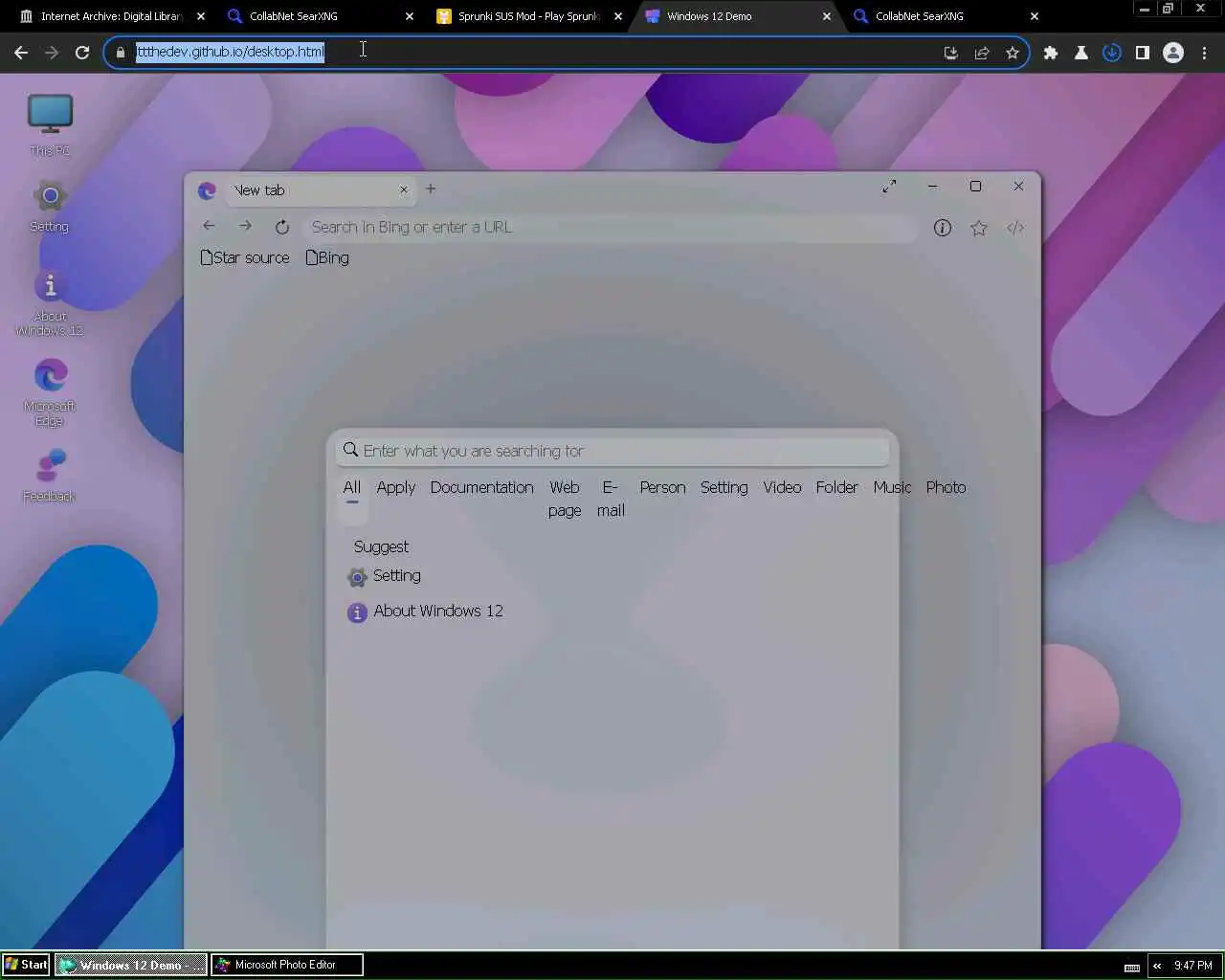The width and height of the screenshot is (1225, 980).
Task: Open About Windows 12 desktop icon
Action: click(x=50, y=302)
